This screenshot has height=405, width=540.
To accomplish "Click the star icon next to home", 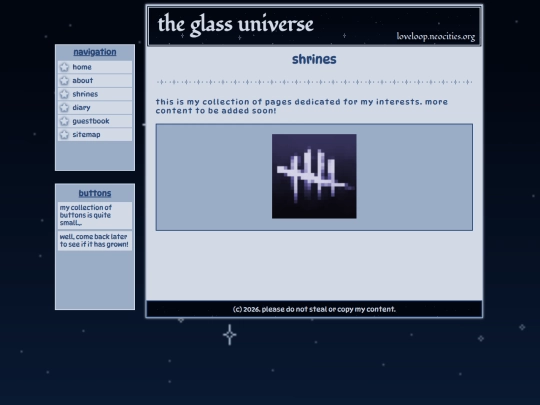I will click(x=64, y=67).
